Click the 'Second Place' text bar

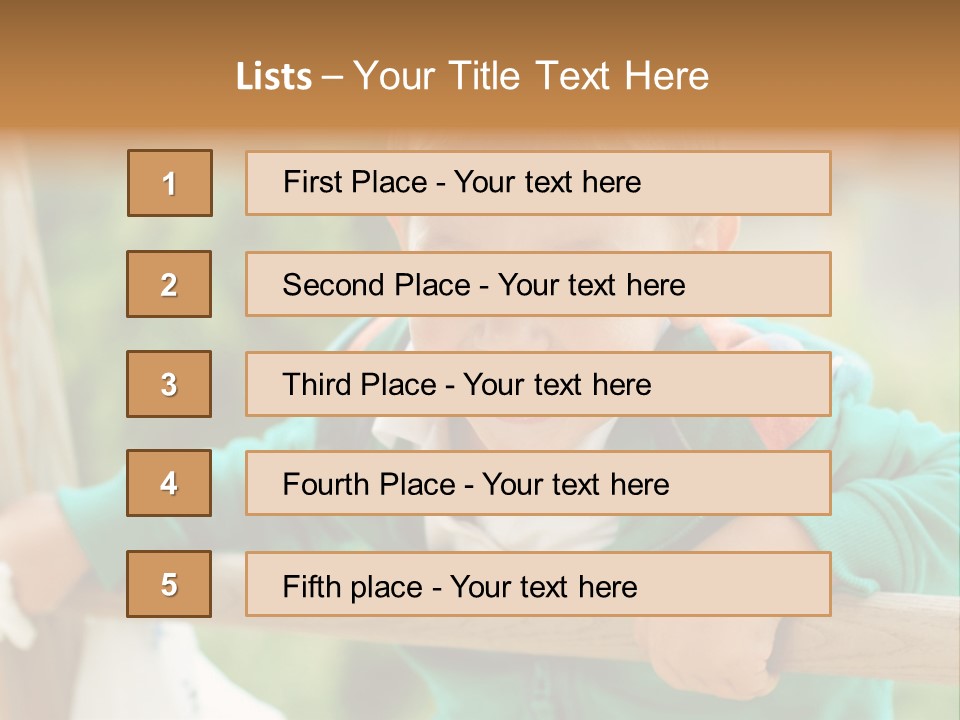pos(538,284)
